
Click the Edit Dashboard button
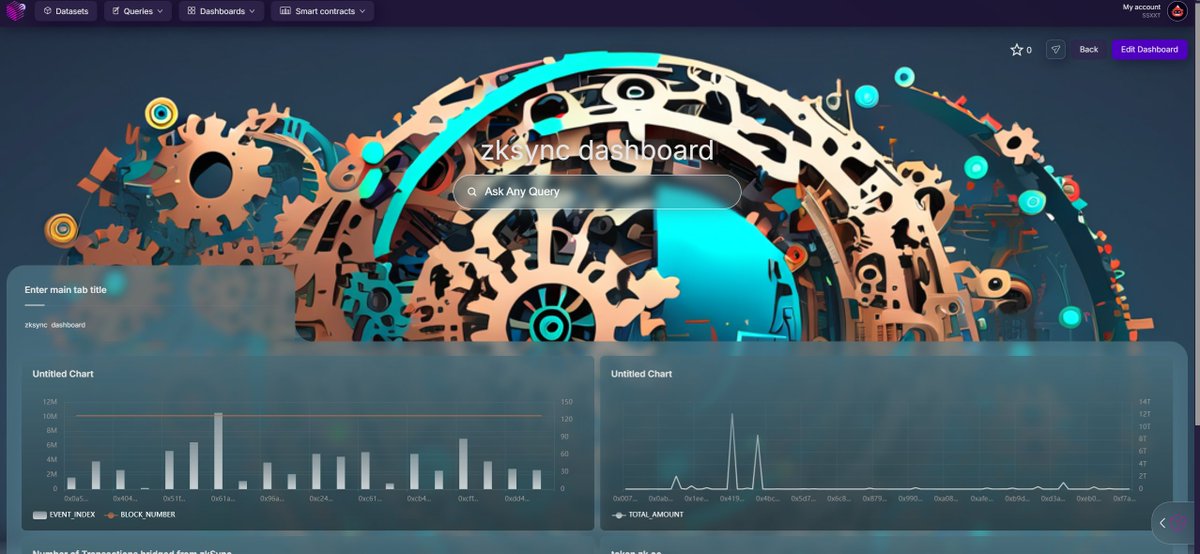1149,49
